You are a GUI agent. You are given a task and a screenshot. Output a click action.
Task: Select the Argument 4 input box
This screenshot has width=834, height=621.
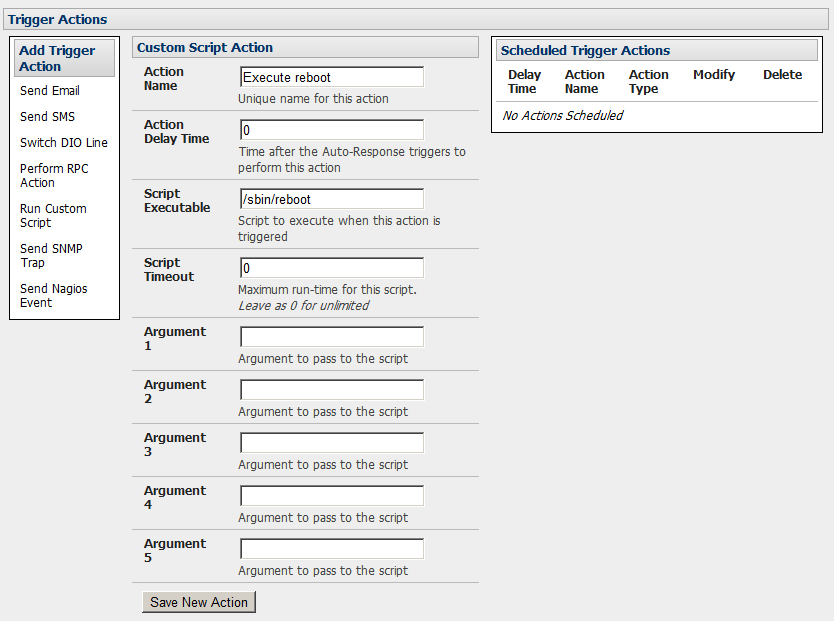(331, 496)
